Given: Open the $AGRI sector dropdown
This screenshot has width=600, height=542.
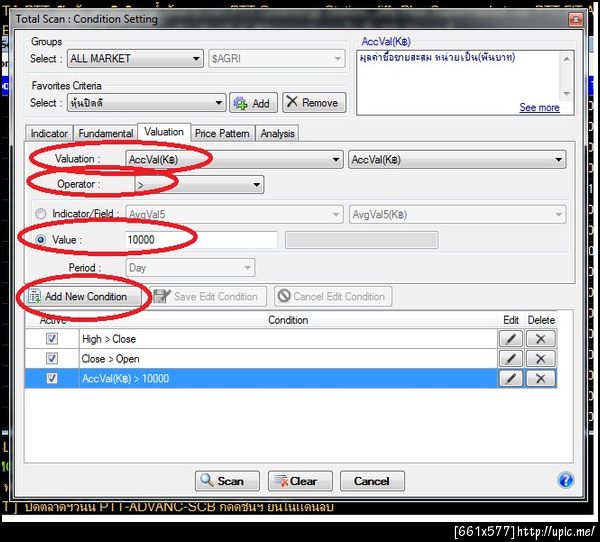Looking at the screenshot, I should [277, 59].
